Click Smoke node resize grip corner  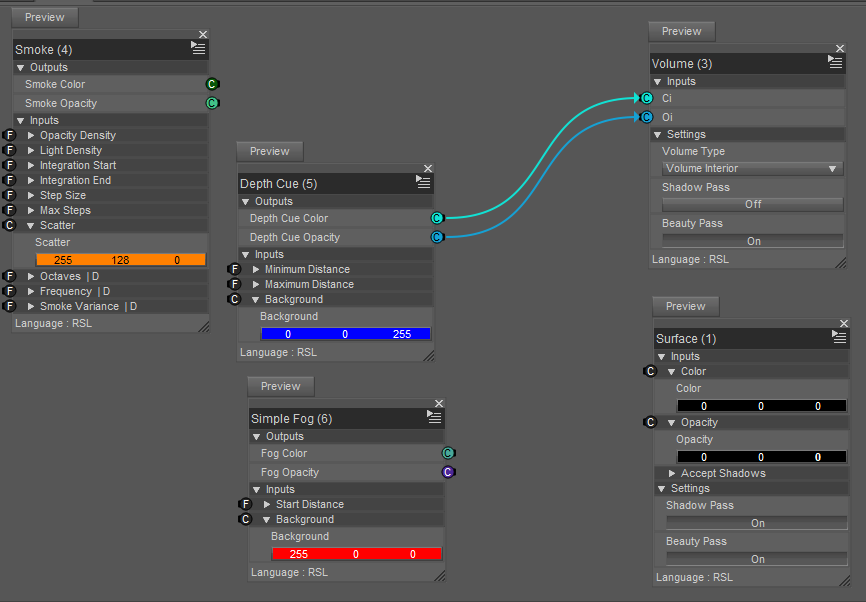[204, 327]
